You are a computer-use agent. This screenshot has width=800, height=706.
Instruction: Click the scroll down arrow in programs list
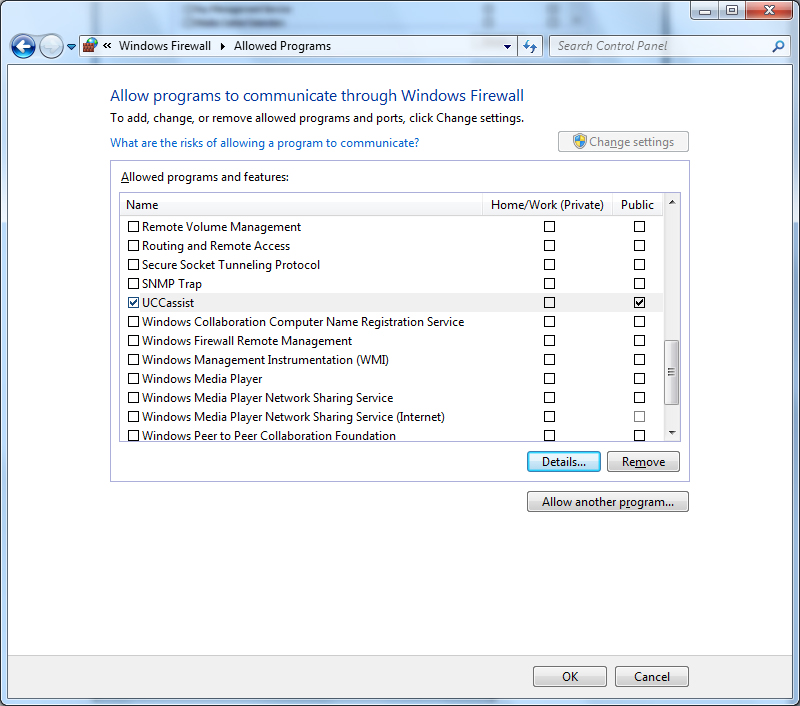pyautogui.click(x=671, y=433)
